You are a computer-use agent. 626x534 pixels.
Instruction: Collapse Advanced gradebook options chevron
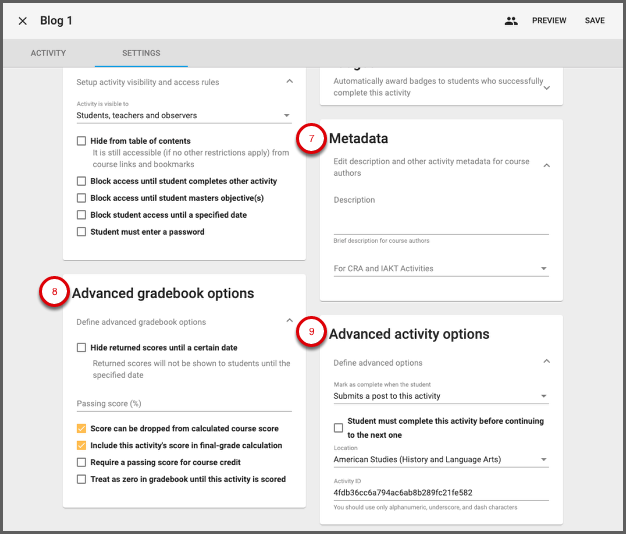click(289, 321)
